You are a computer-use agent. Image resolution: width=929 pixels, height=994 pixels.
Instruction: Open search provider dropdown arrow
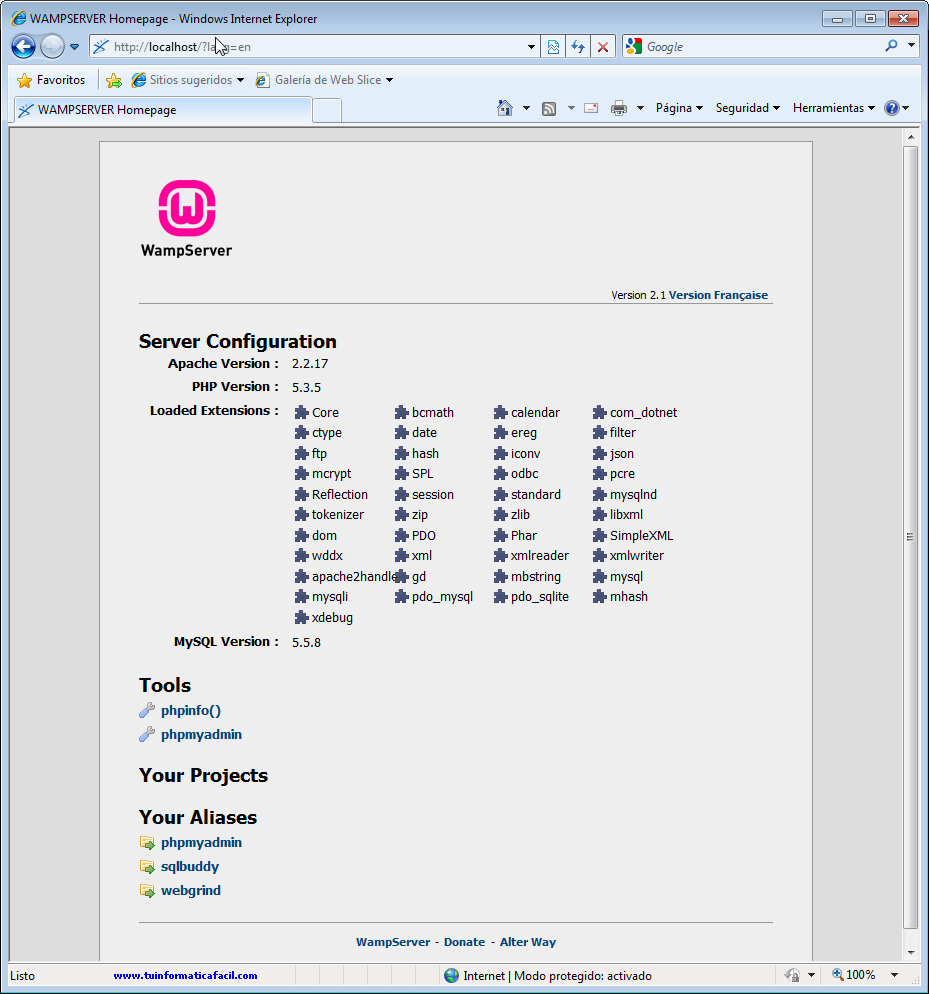pyautogui.click(x=911, y=46)
